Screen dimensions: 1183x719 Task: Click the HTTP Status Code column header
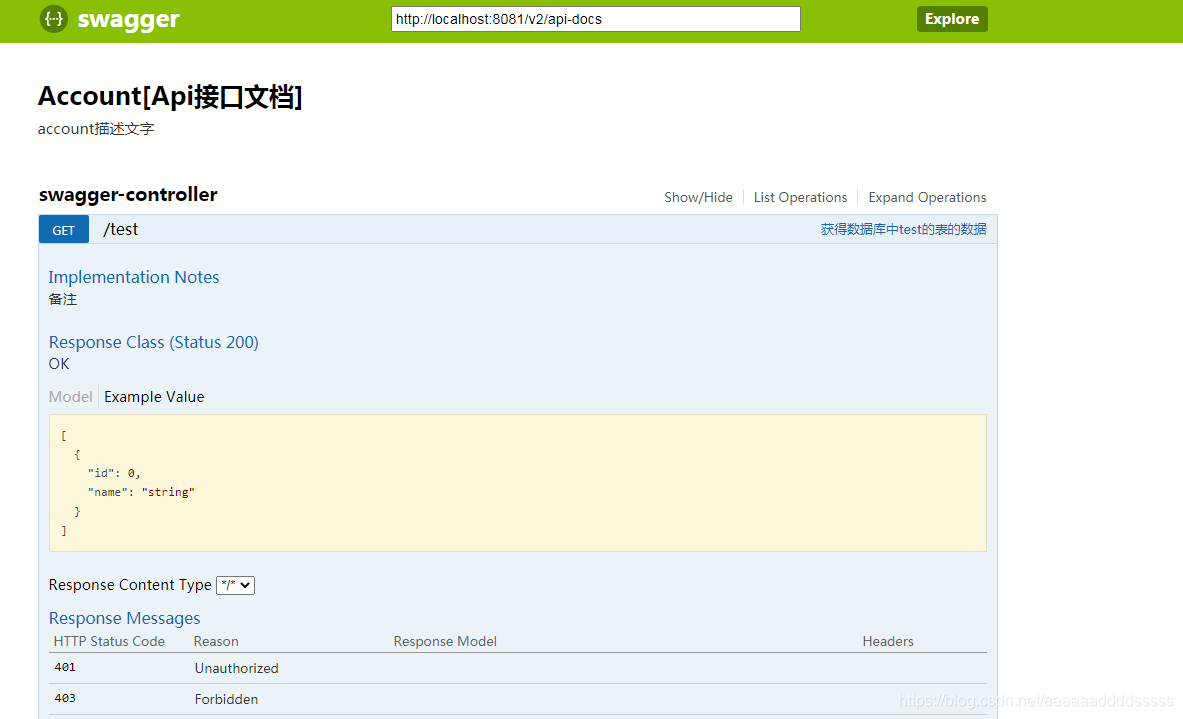(x=109, y=641)
